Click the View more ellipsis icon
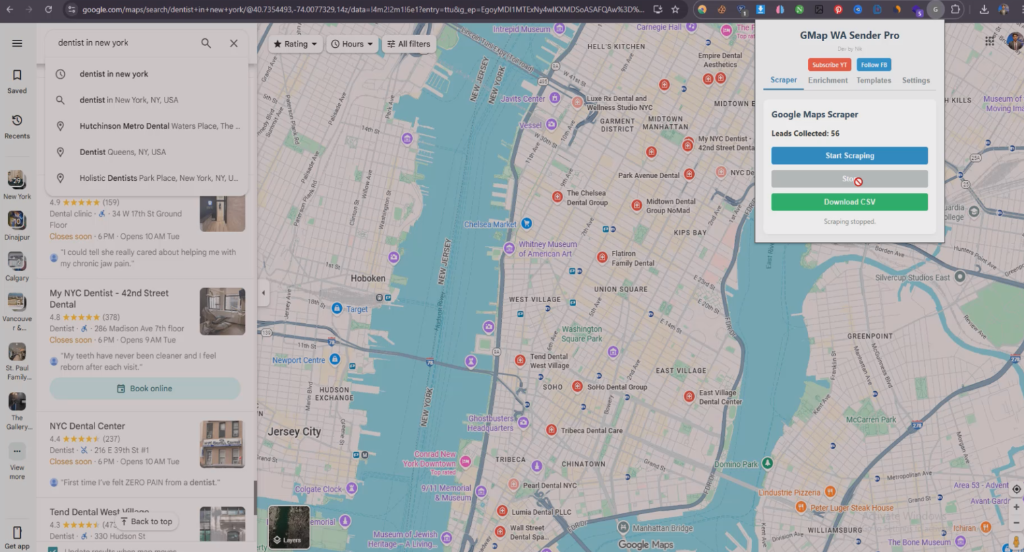 (17, 451)
